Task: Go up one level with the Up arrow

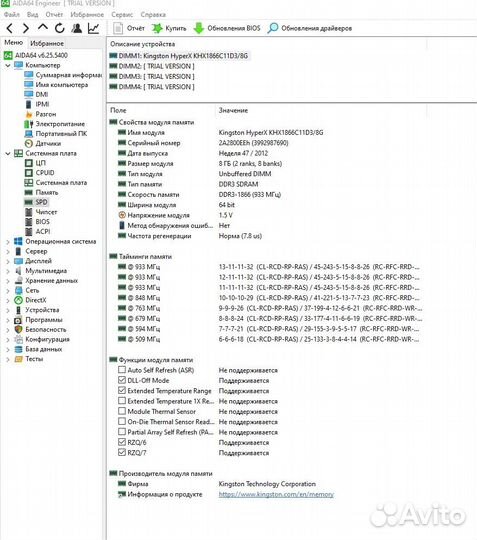Action: tap(43, 28)
